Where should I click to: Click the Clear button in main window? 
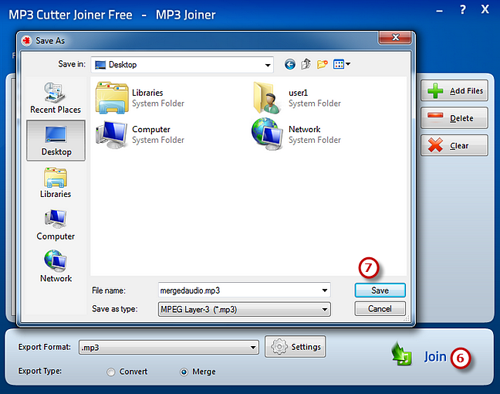(x=454, y=145)
